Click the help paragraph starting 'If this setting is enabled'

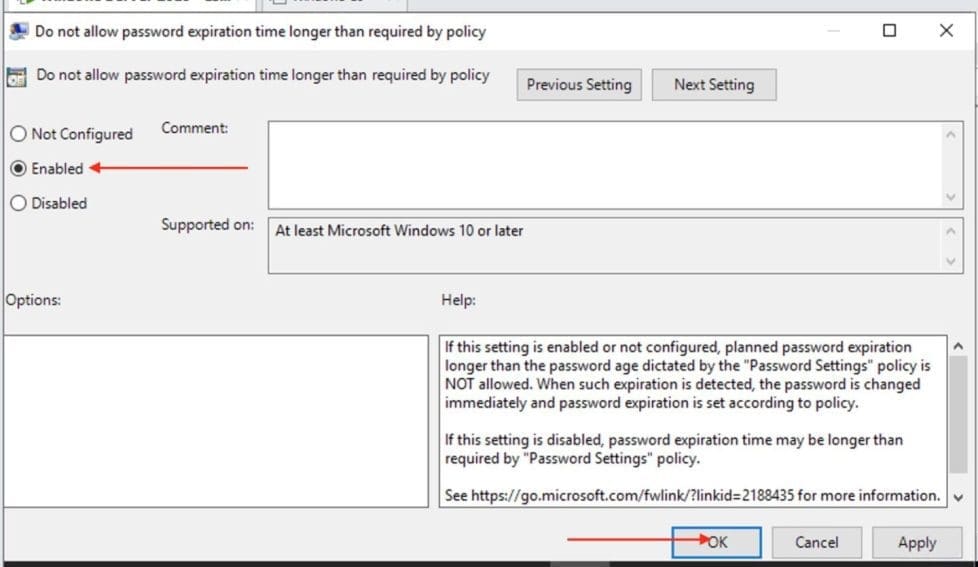[x=687, y=375]
